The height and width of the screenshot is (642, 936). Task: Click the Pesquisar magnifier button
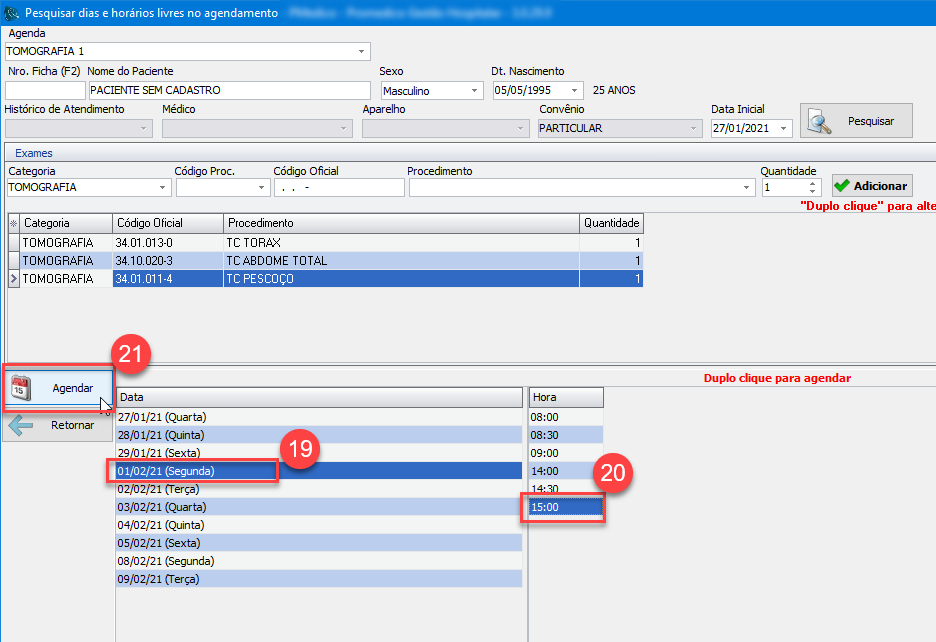[856, 121]
